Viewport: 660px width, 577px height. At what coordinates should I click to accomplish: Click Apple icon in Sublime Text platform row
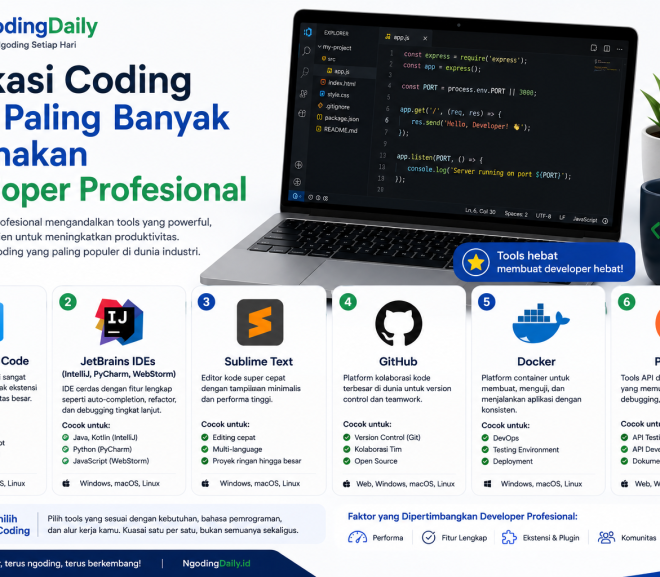(205, 483)
